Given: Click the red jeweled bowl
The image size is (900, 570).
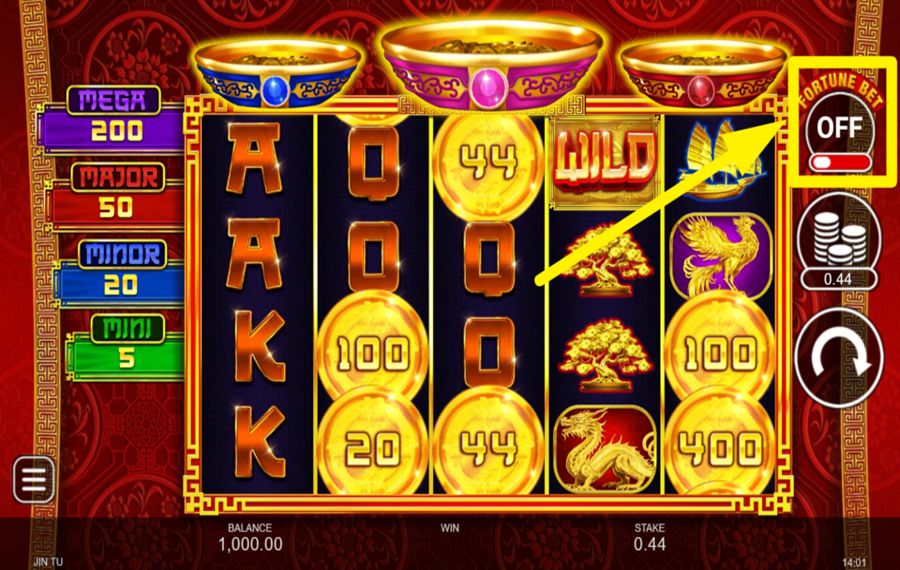Looking at the screenshot, I should point(703,73).
